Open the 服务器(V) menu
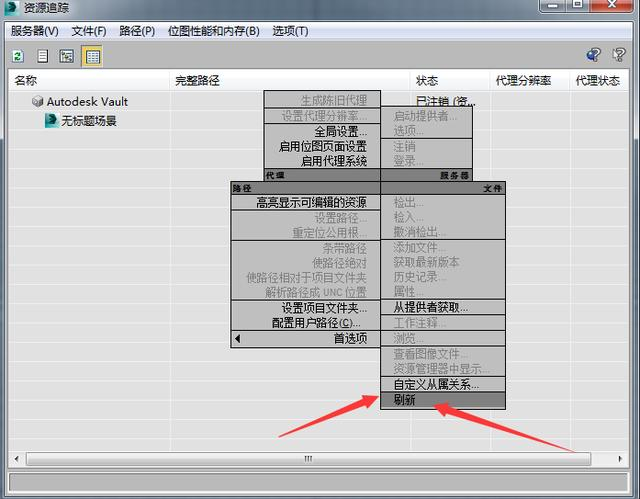This screenshot has width=640, height=499. [x=35, y=31]
